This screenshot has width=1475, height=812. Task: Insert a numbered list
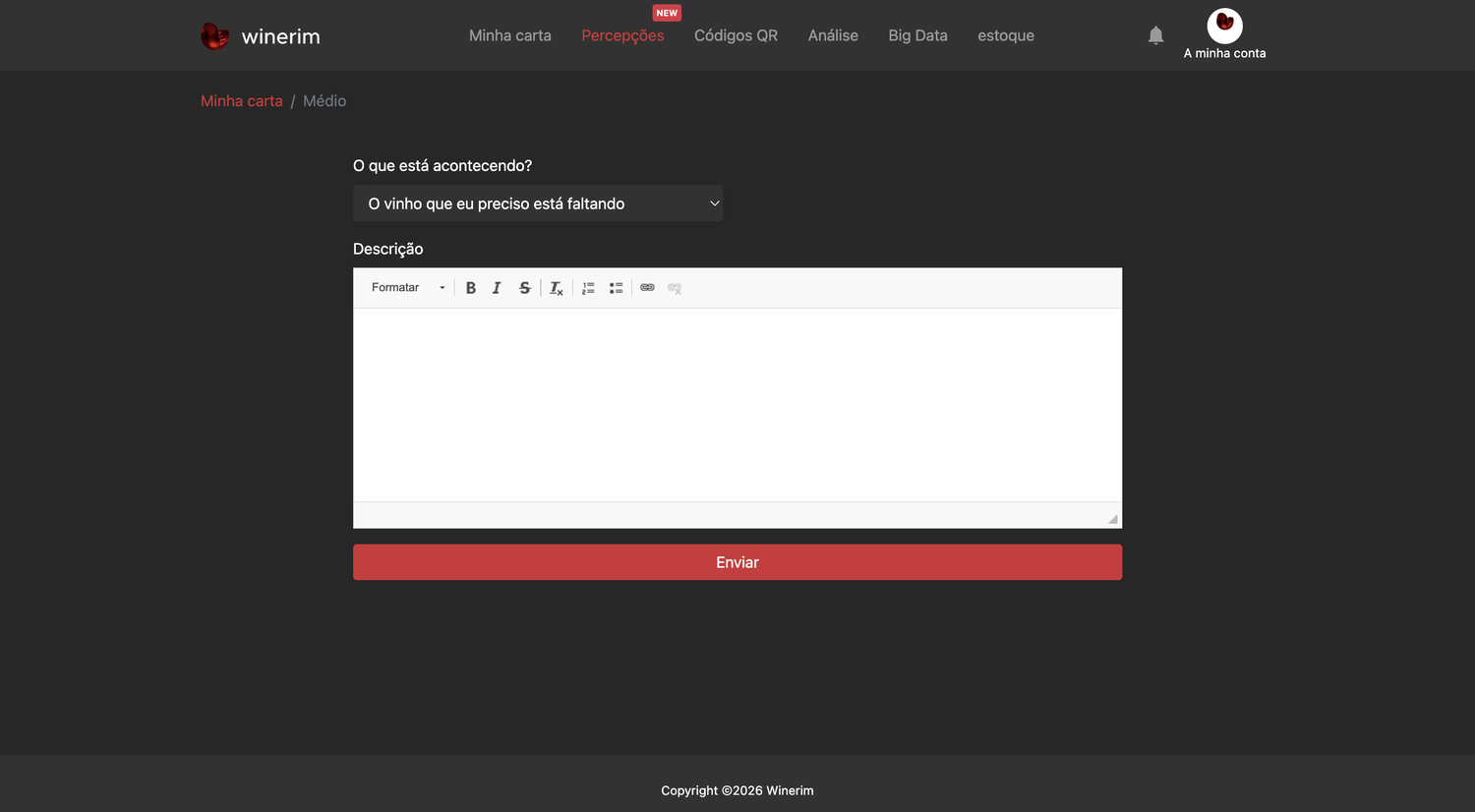tap(588, 288)
